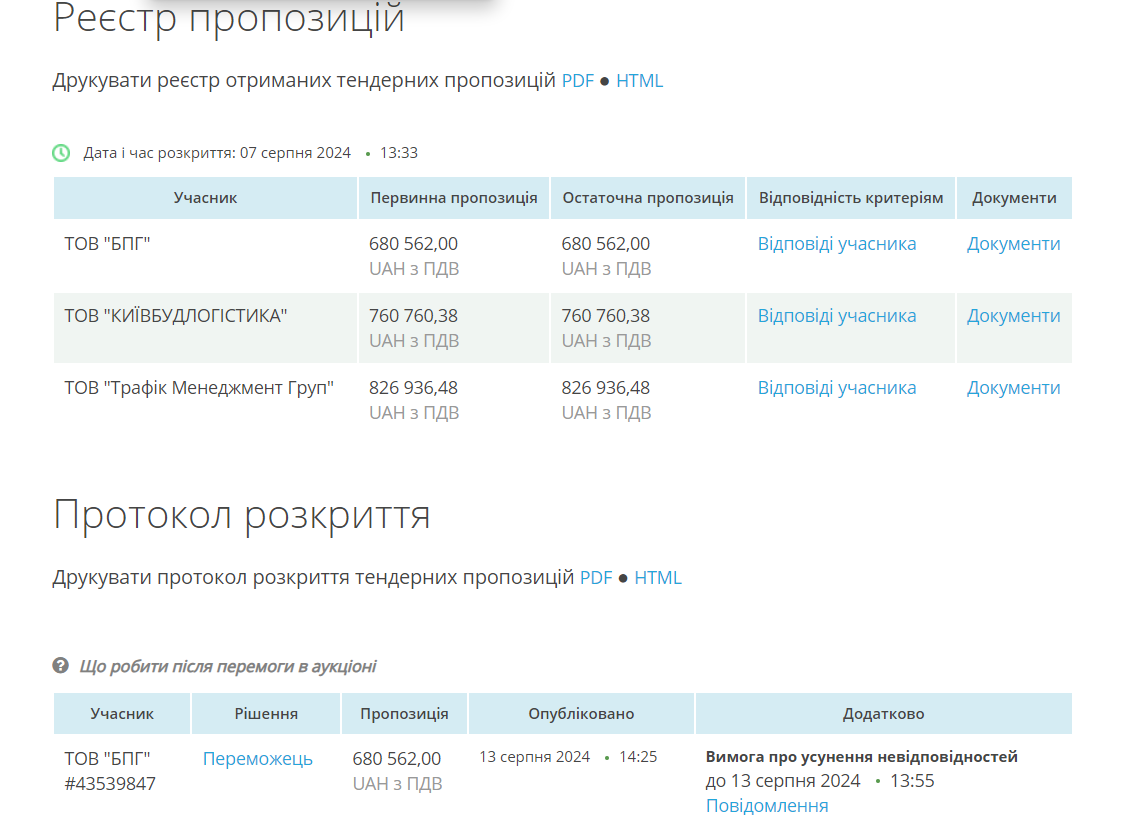Open documents for ТОВ "КИЇВБУДЛОГІСТИКА"
The height and width of the screenshot is (835, 1134).
click(1014, 316)
